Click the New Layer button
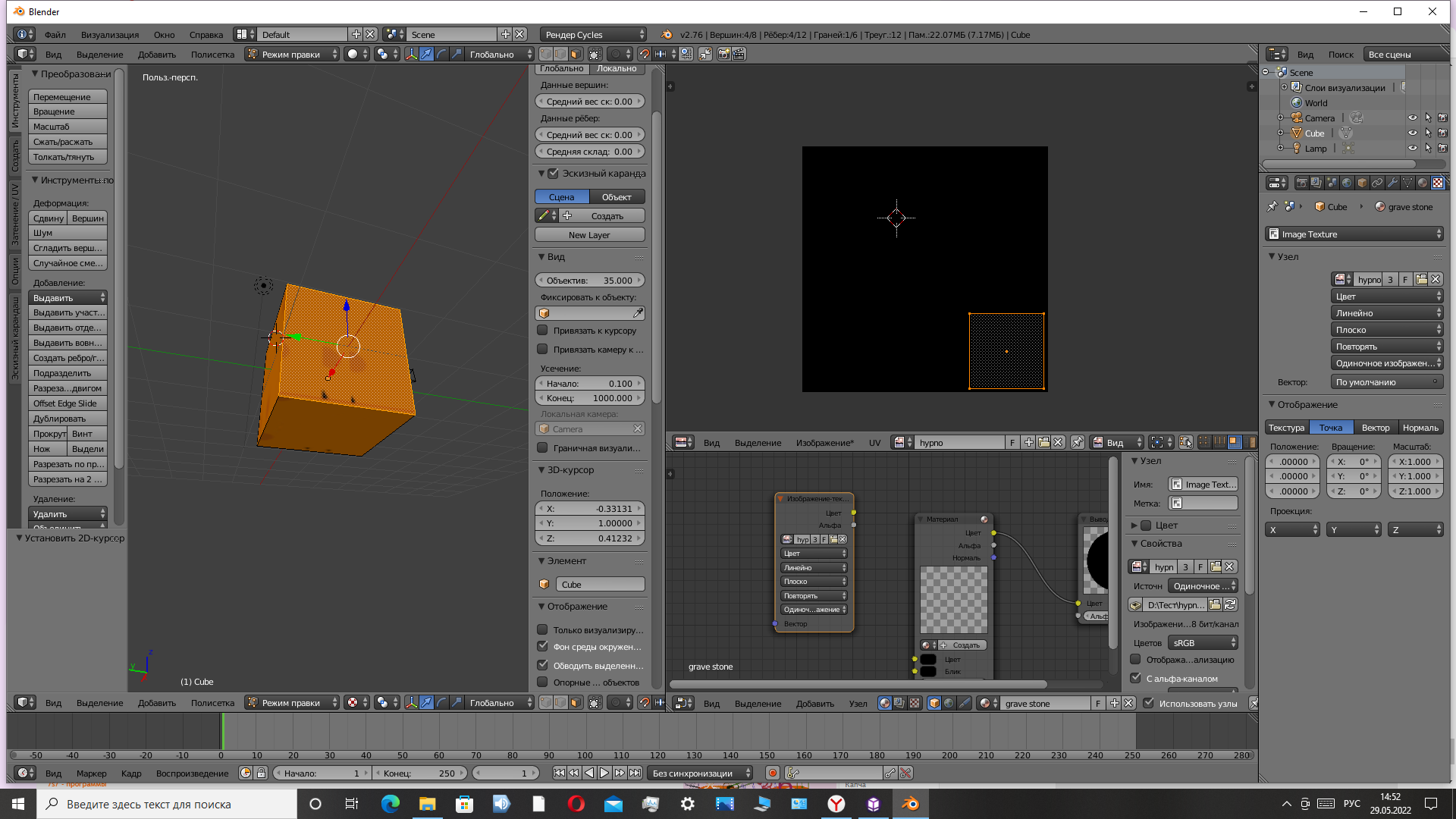 tap(589, 235)
